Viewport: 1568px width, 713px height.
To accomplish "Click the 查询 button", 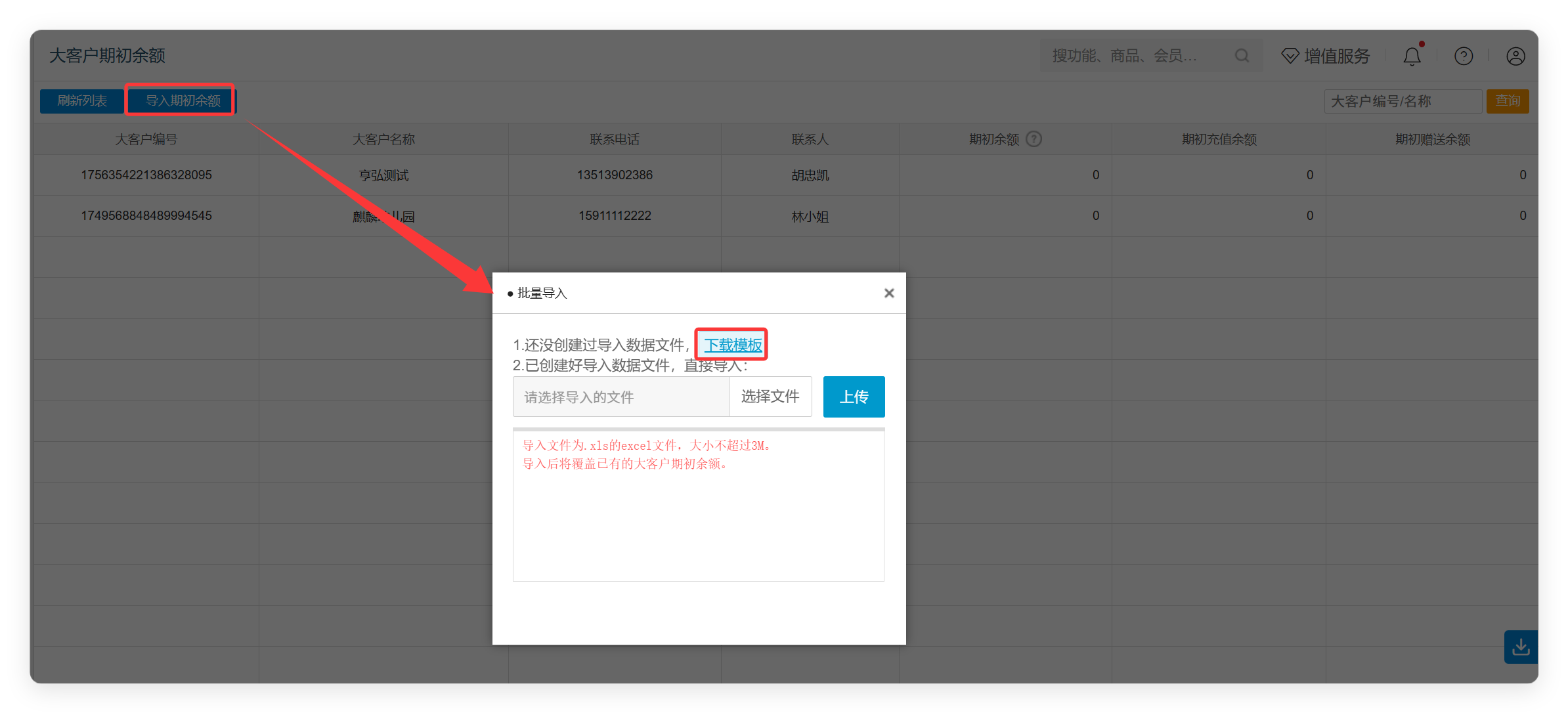I will pyautogui.click(x=1508, y=101).
